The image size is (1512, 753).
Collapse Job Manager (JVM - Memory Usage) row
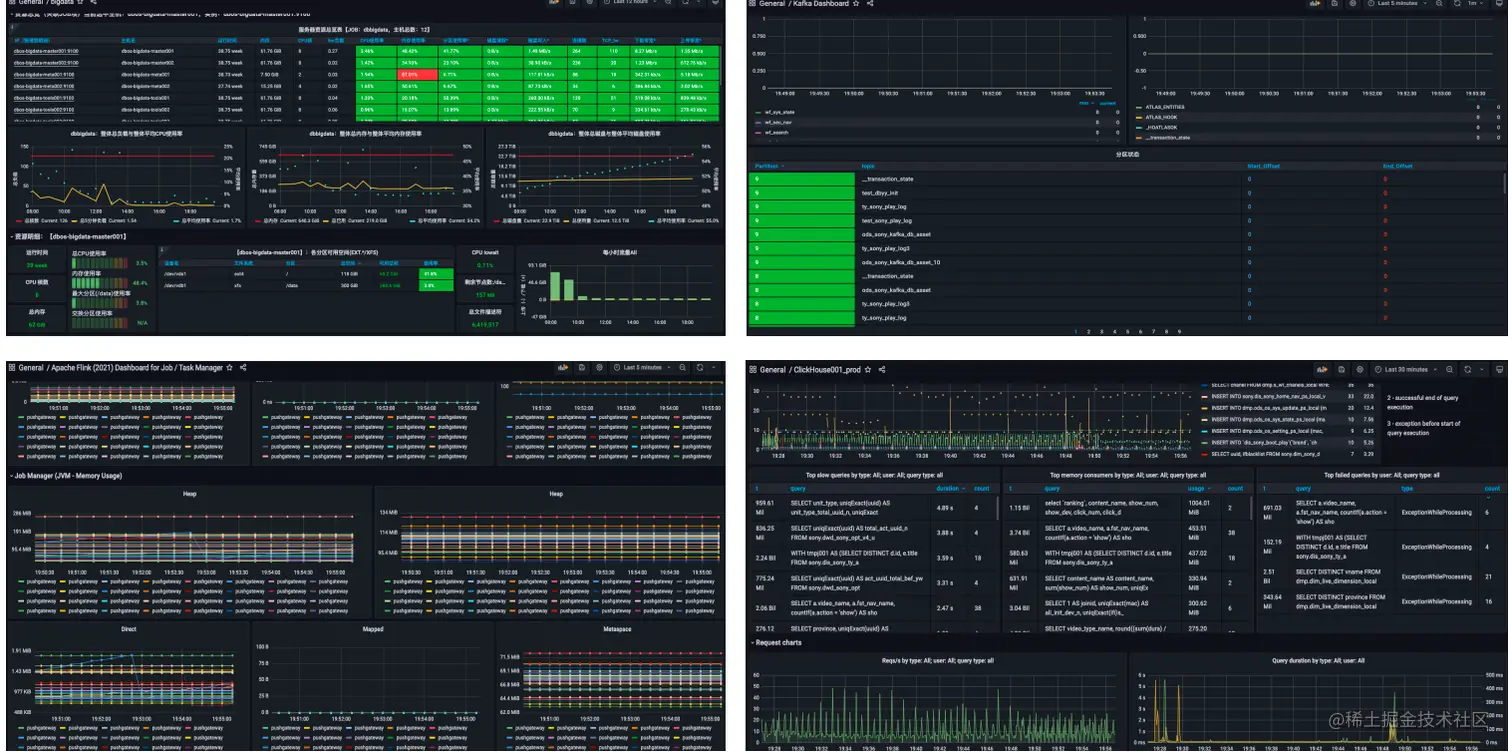(x=68, y=476)
